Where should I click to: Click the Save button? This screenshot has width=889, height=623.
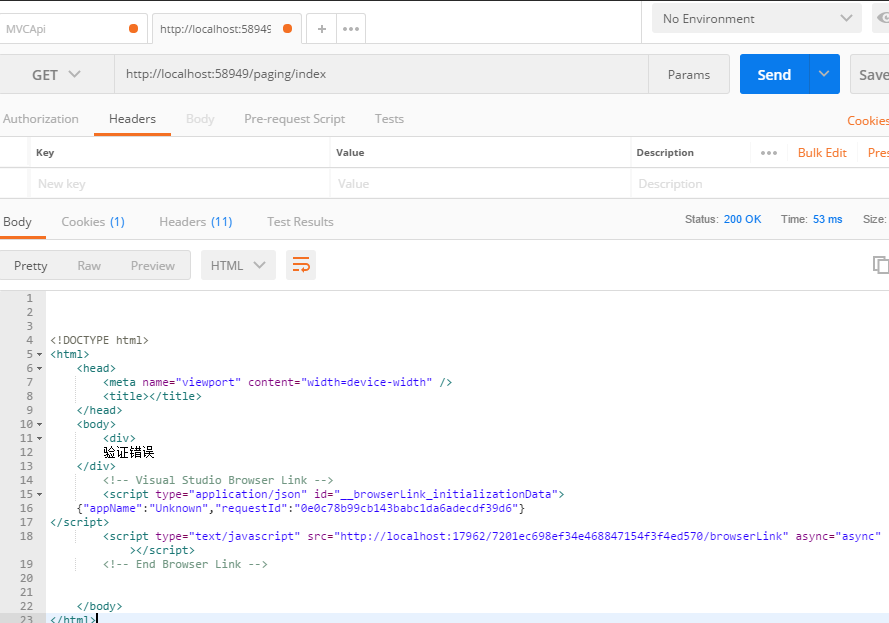871,74
